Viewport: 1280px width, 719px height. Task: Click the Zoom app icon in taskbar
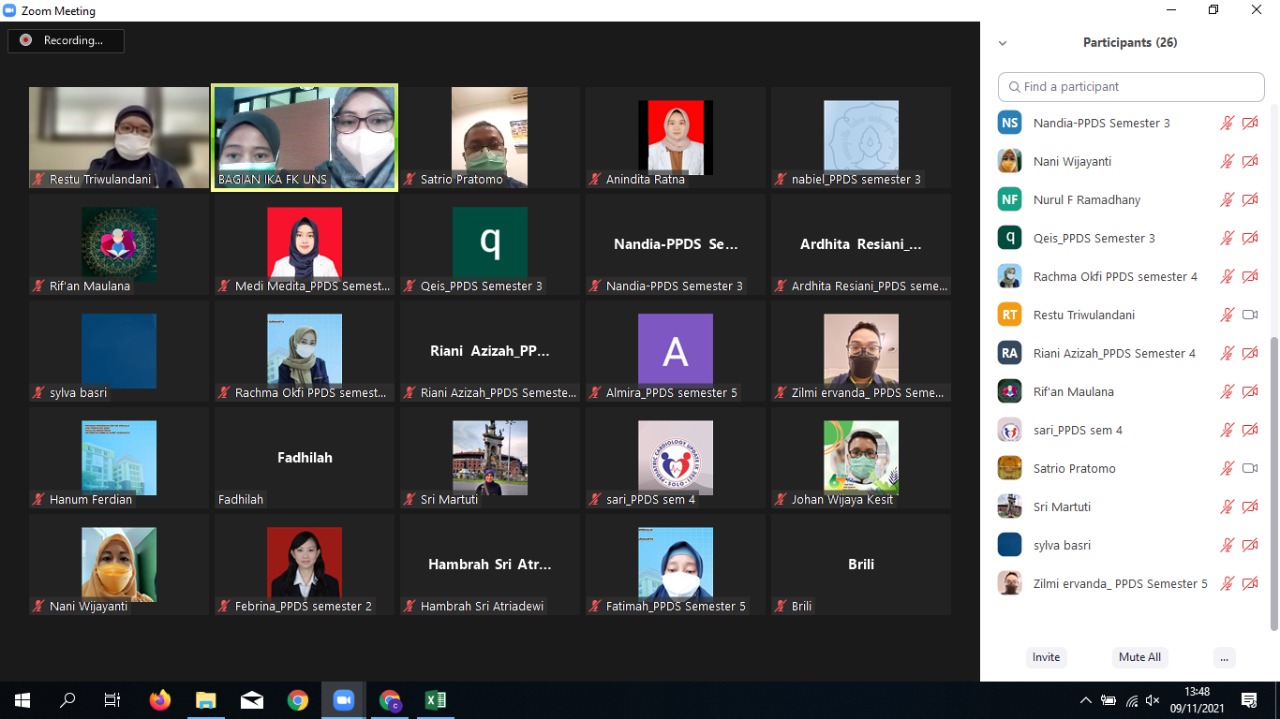point(343,700)
